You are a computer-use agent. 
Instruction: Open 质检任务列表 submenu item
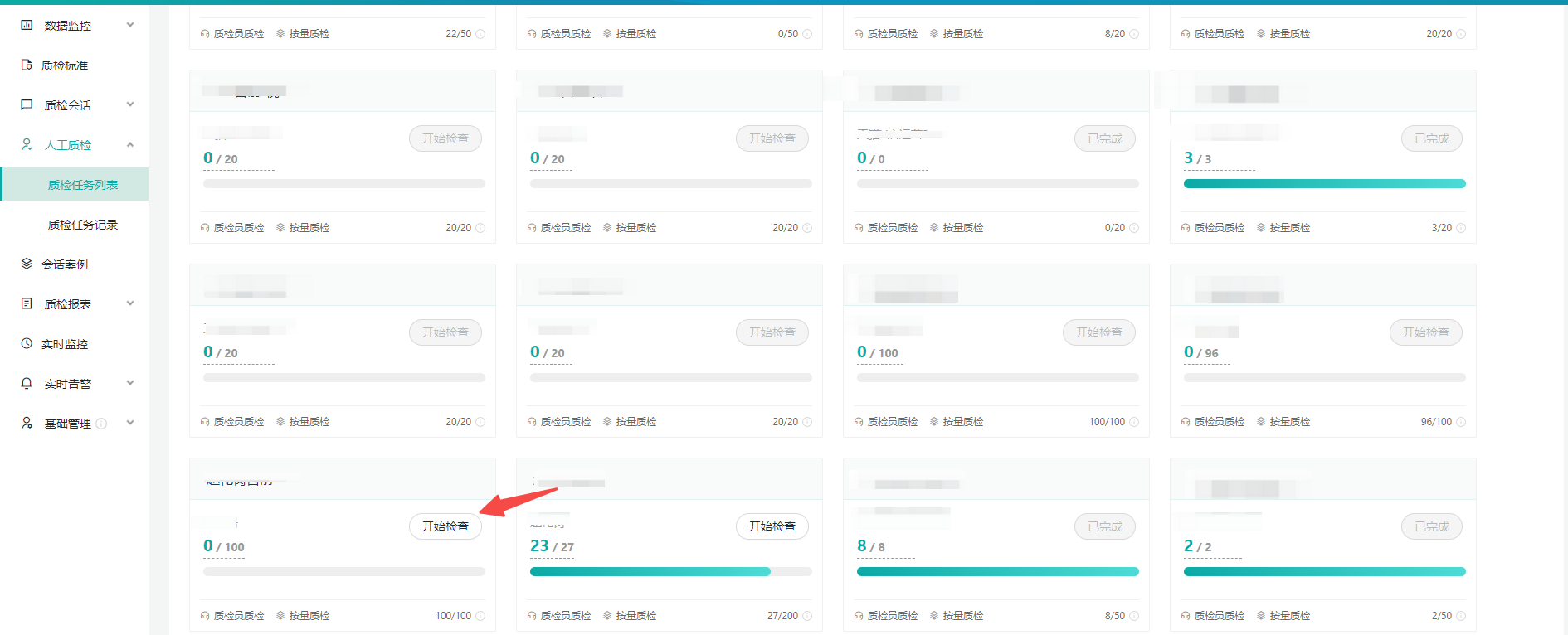(75, 184)
